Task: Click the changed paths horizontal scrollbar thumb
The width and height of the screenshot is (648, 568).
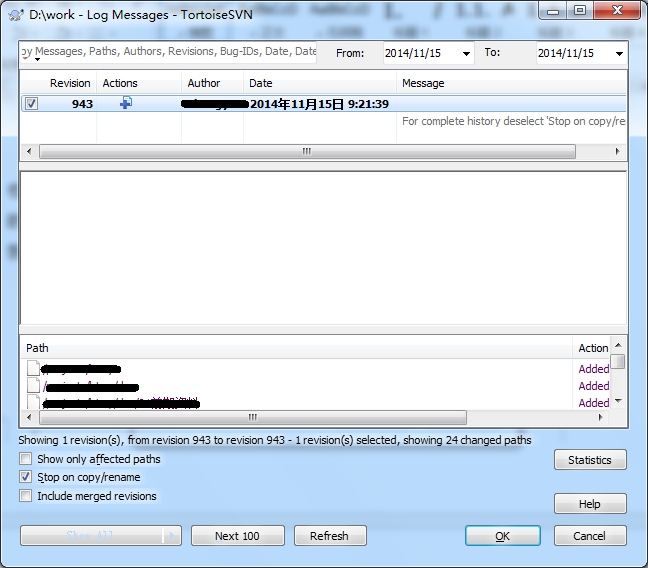Action: tap(253, 418)
